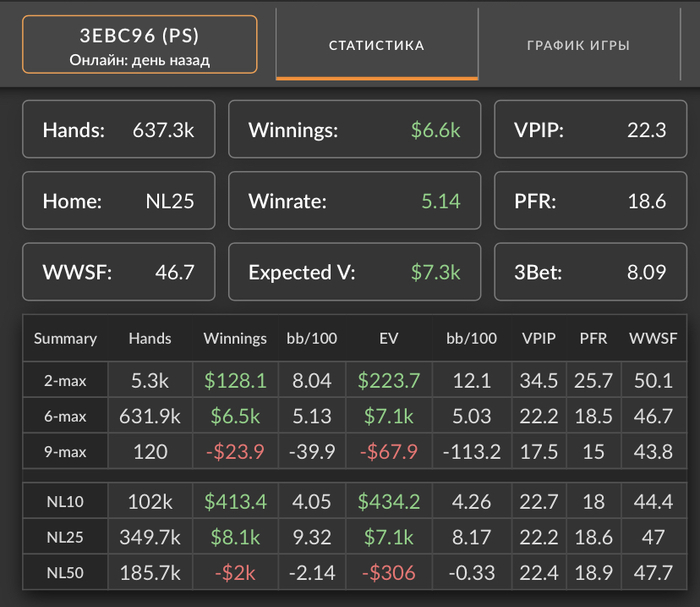The height and width of the screenshot is (607, 700).
Task: Select the Hands 637.3k stat card
Action: tap(119, 129)
